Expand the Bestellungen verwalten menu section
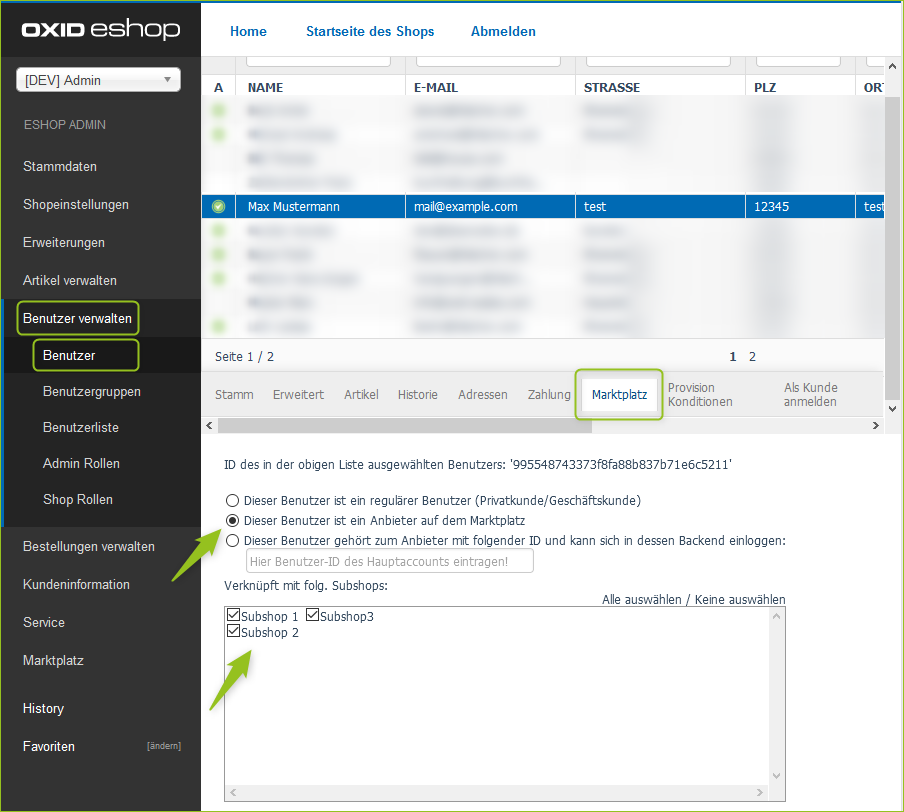This screenshot has height=812, width=904. click(x=89, y=547)
